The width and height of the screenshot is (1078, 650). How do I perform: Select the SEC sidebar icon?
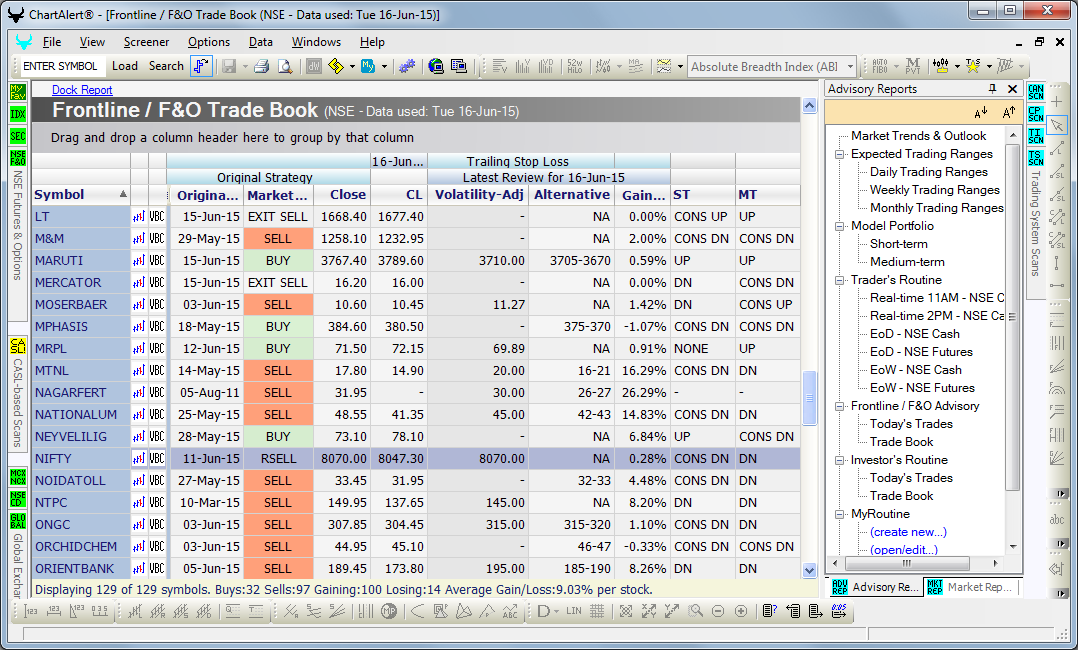18,136
